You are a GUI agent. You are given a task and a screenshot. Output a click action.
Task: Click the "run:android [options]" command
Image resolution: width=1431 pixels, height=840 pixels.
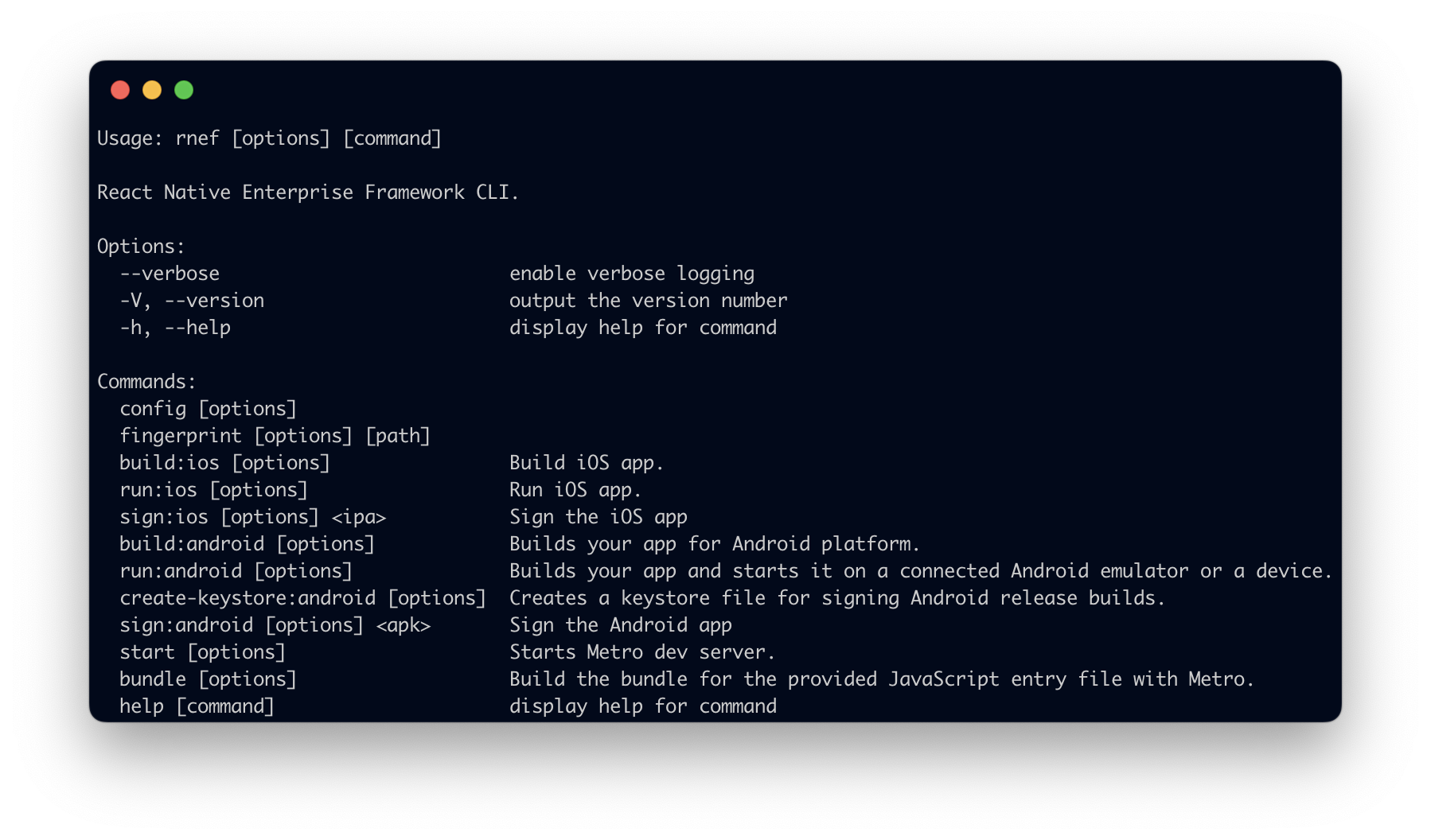pyautogui.click(x=236, y=571)
